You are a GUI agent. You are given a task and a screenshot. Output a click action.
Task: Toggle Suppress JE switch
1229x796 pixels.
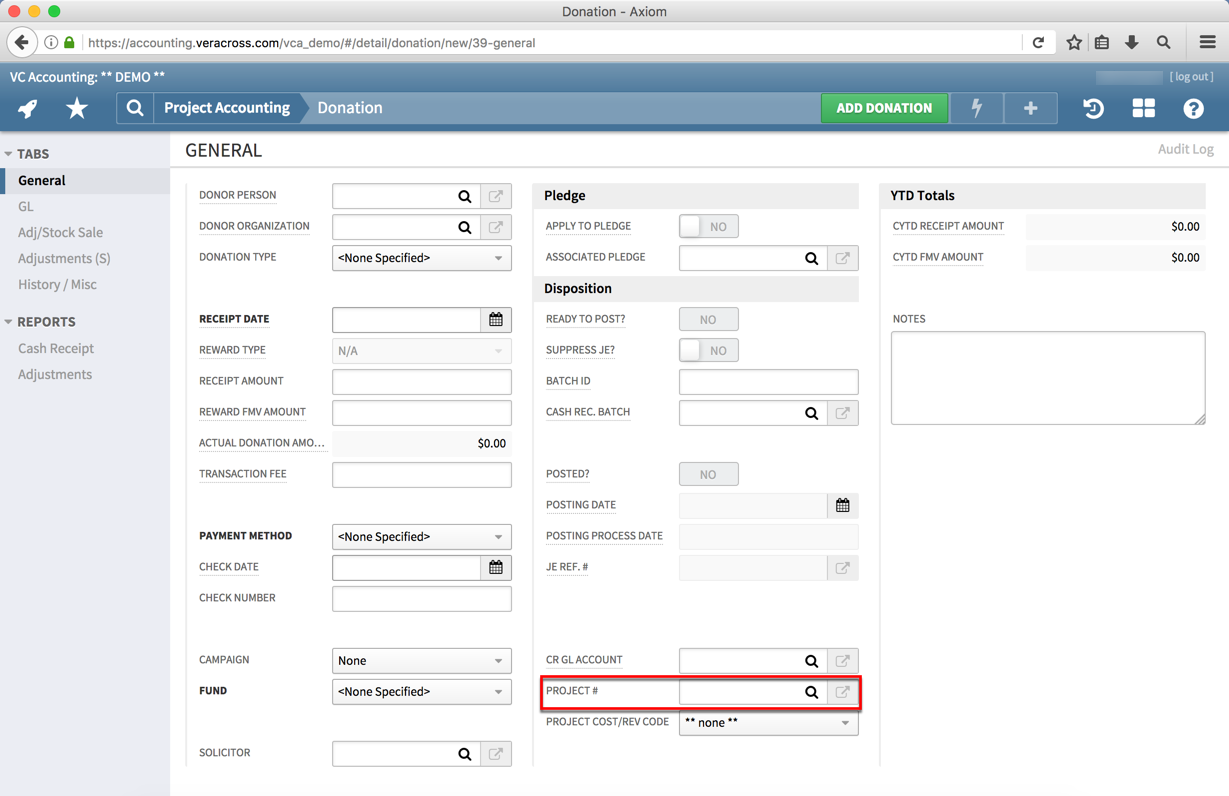[709, 351]
